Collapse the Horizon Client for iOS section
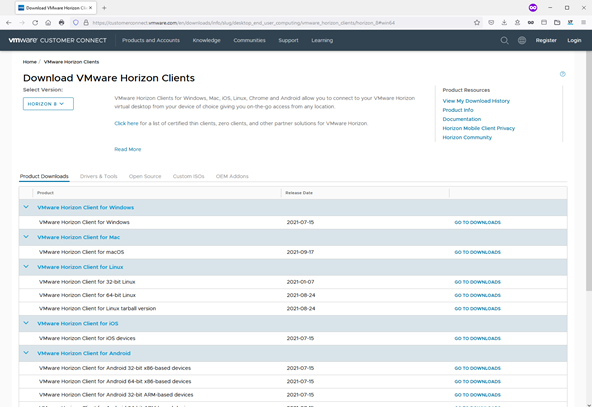 click(x=26, y=324)
